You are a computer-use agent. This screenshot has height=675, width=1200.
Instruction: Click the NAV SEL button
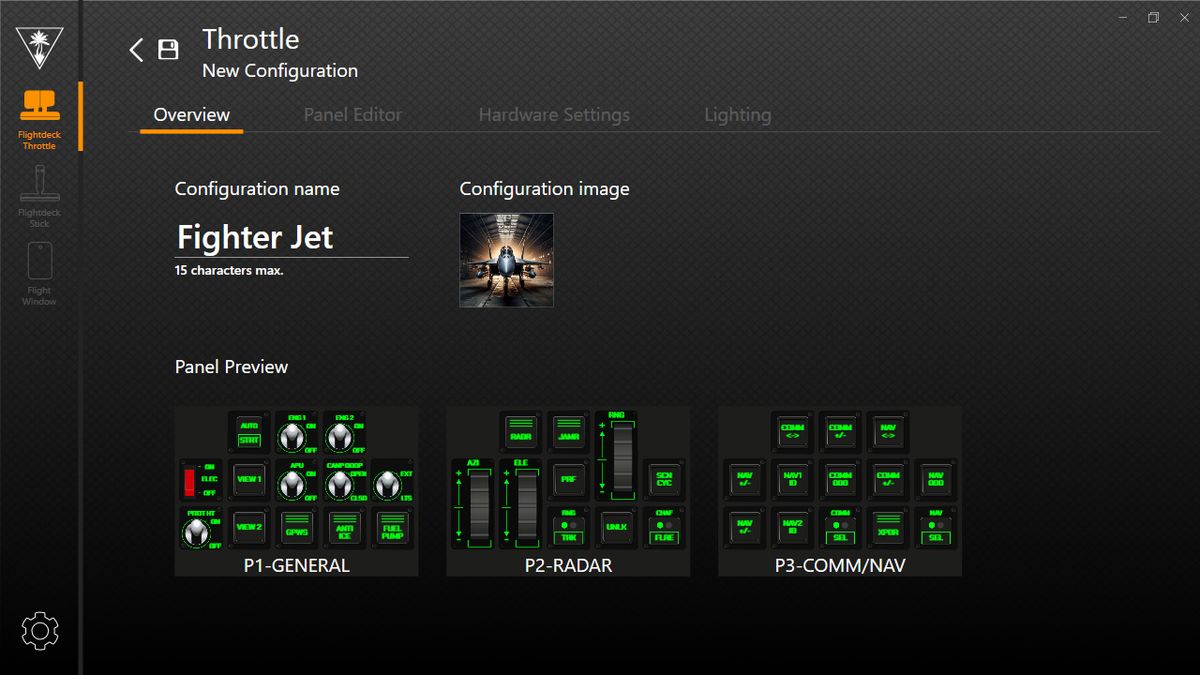pyautogui.click(x=936, y=527)
